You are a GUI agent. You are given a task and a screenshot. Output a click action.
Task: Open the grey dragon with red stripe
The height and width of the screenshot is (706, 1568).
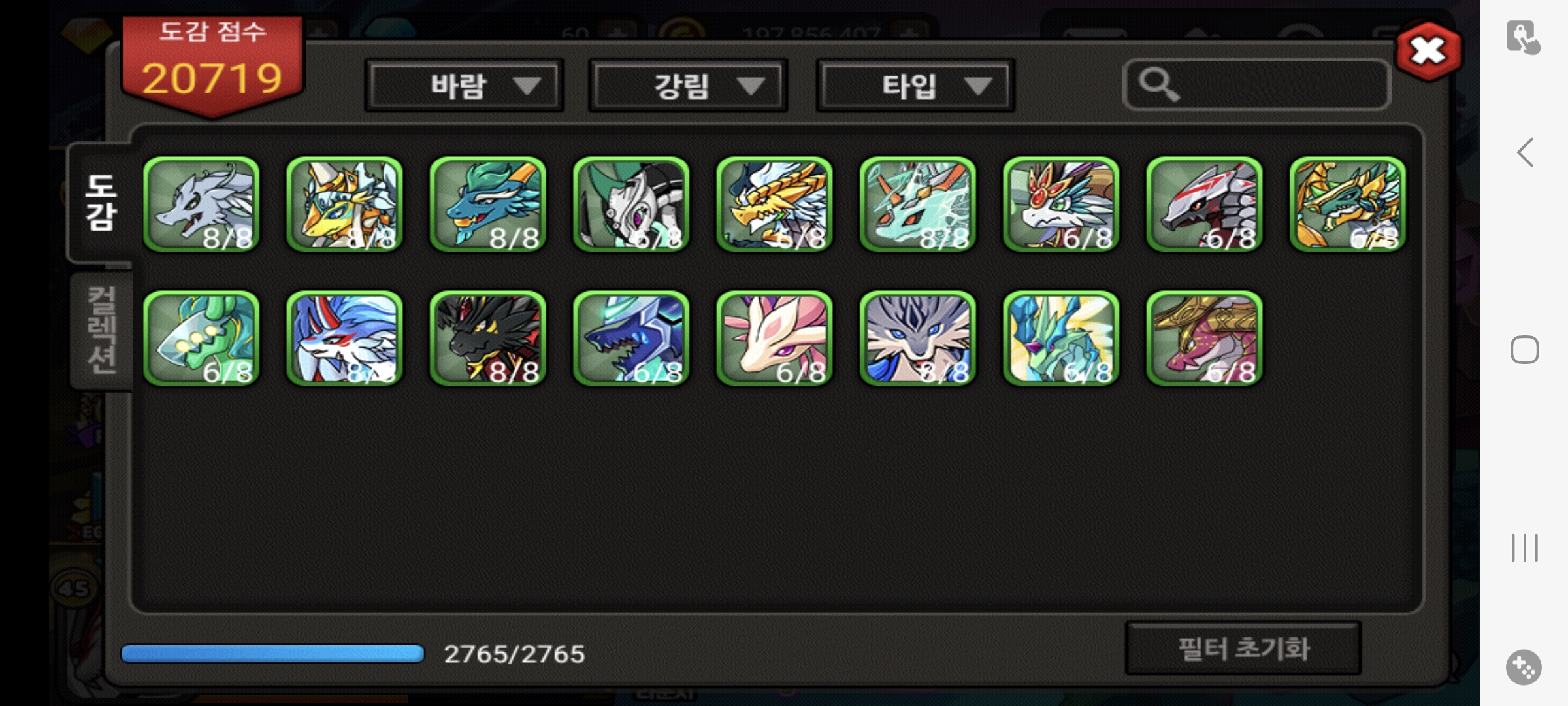pos(1205,205)
